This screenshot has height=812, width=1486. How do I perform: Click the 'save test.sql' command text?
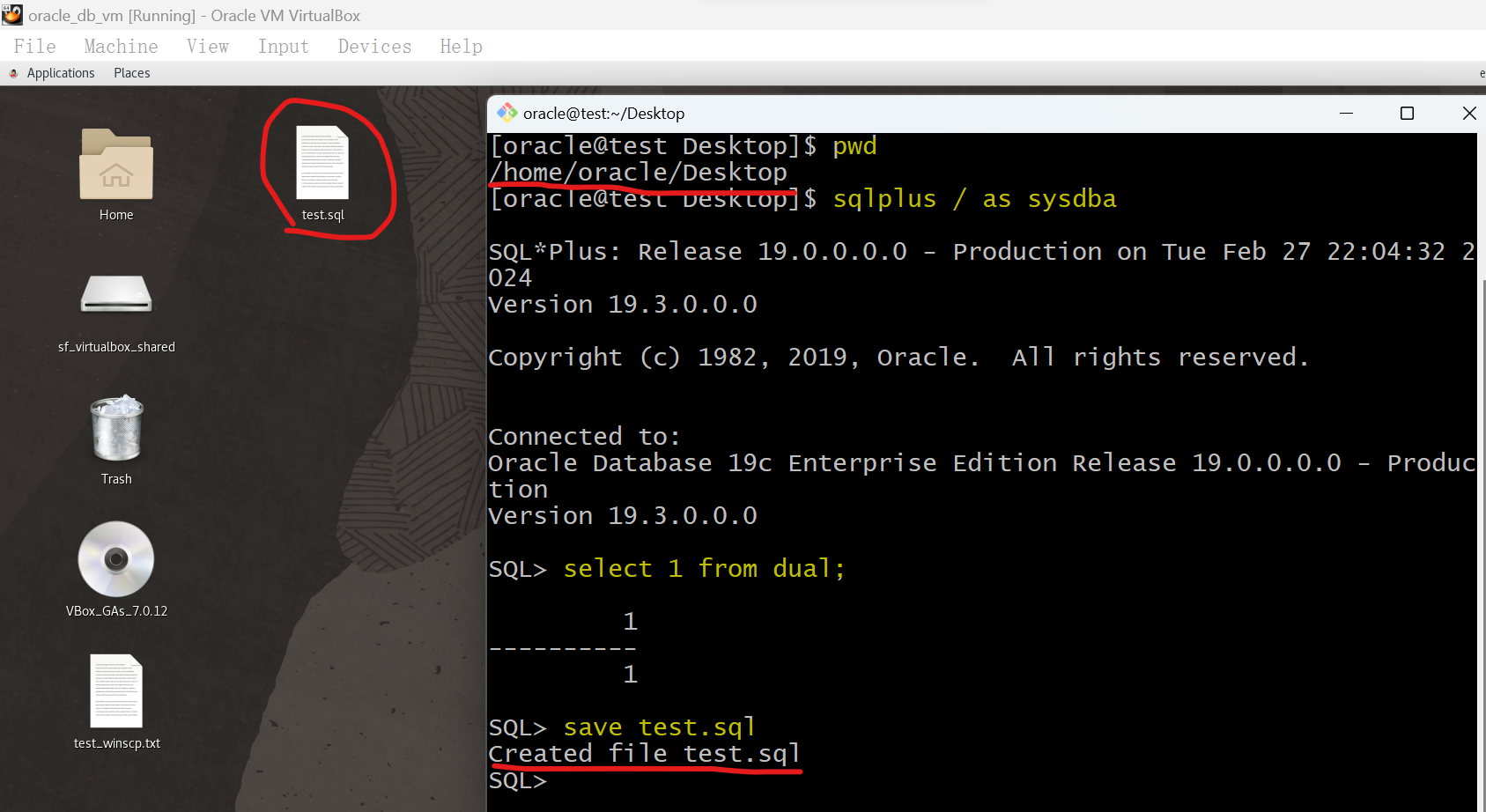tap(659, 727)
